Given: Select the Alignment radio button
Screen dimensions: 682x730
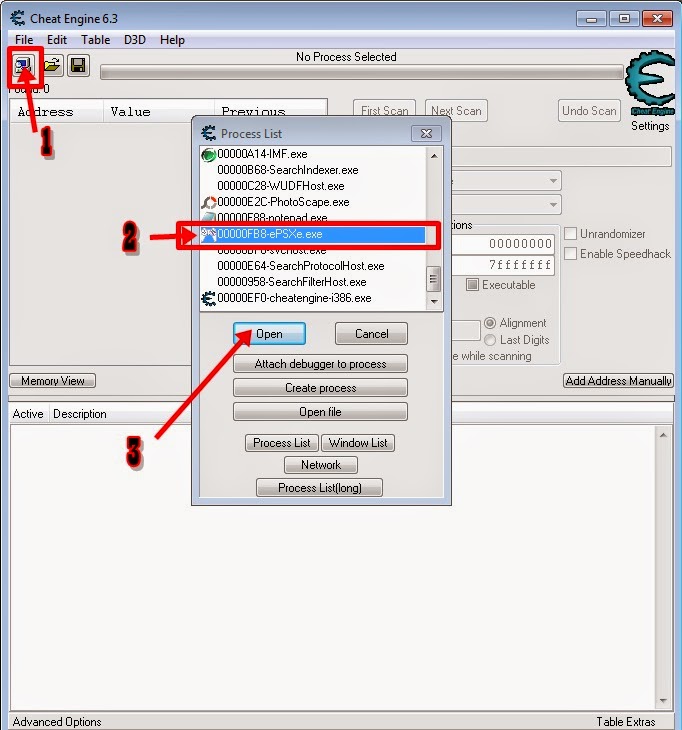Looking at the screenshot, I should click(490, 323).
